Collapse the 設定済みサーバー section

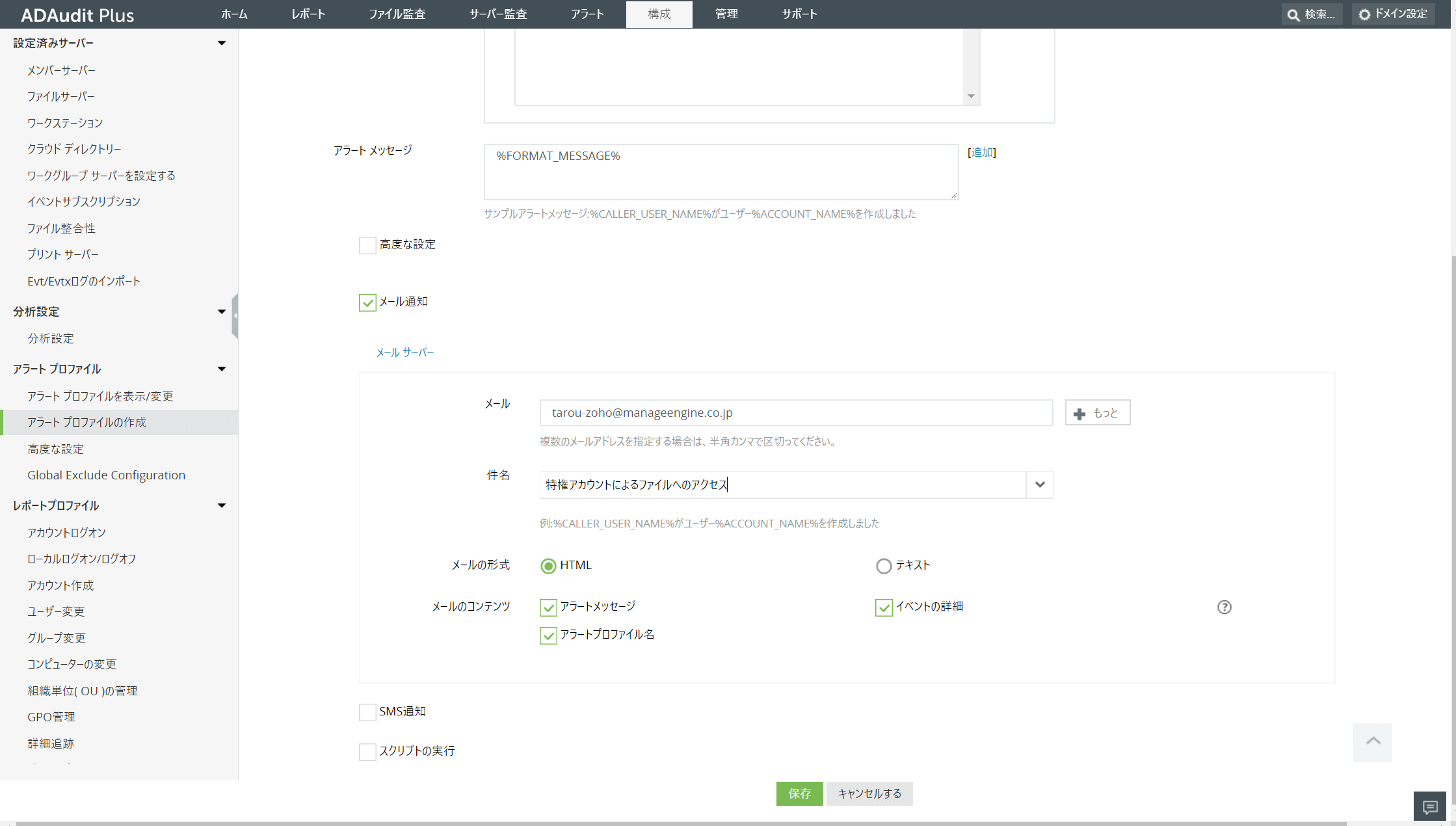(x=221, y=43)
